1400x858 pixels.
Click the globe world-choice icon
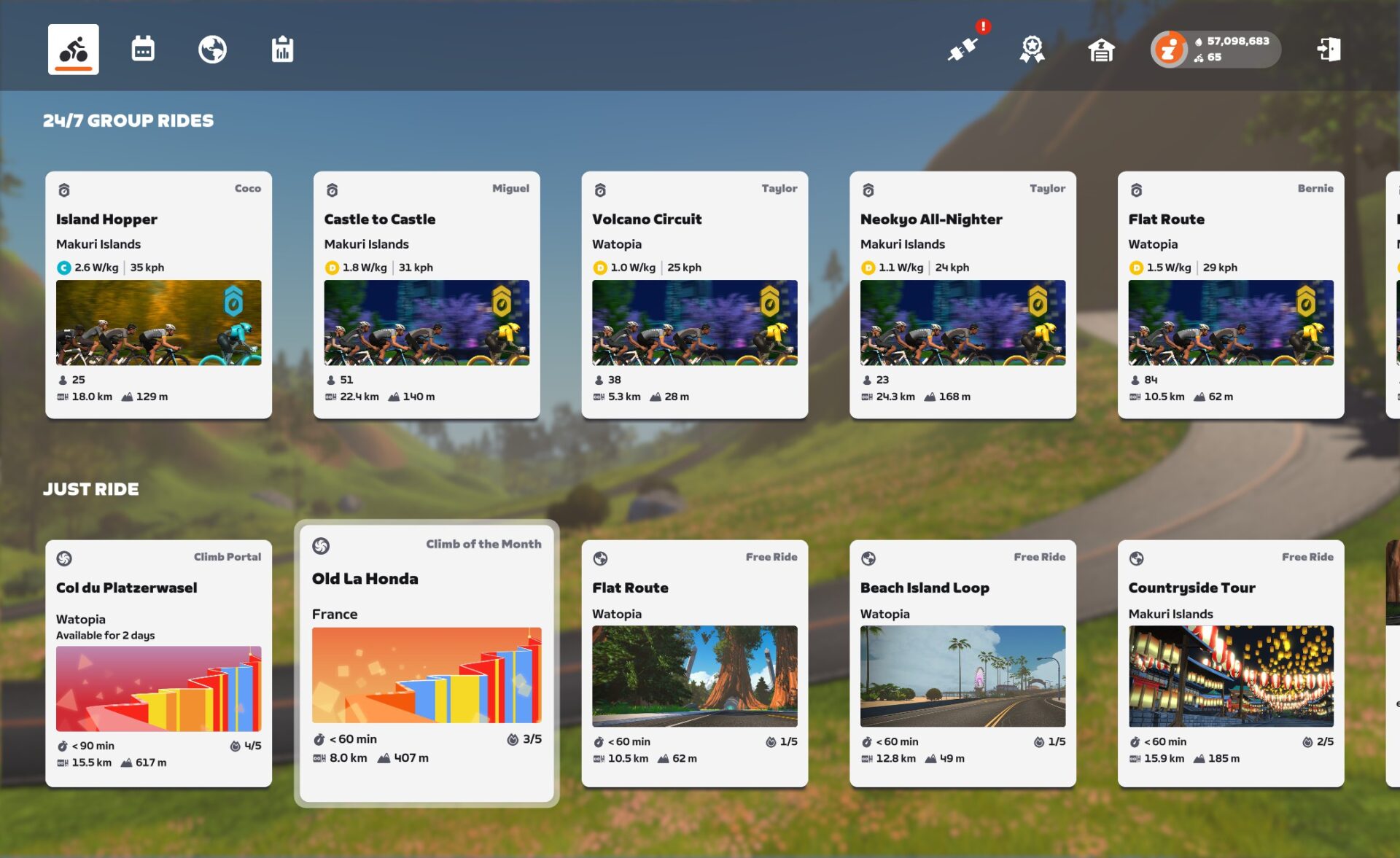coord(212,49)
